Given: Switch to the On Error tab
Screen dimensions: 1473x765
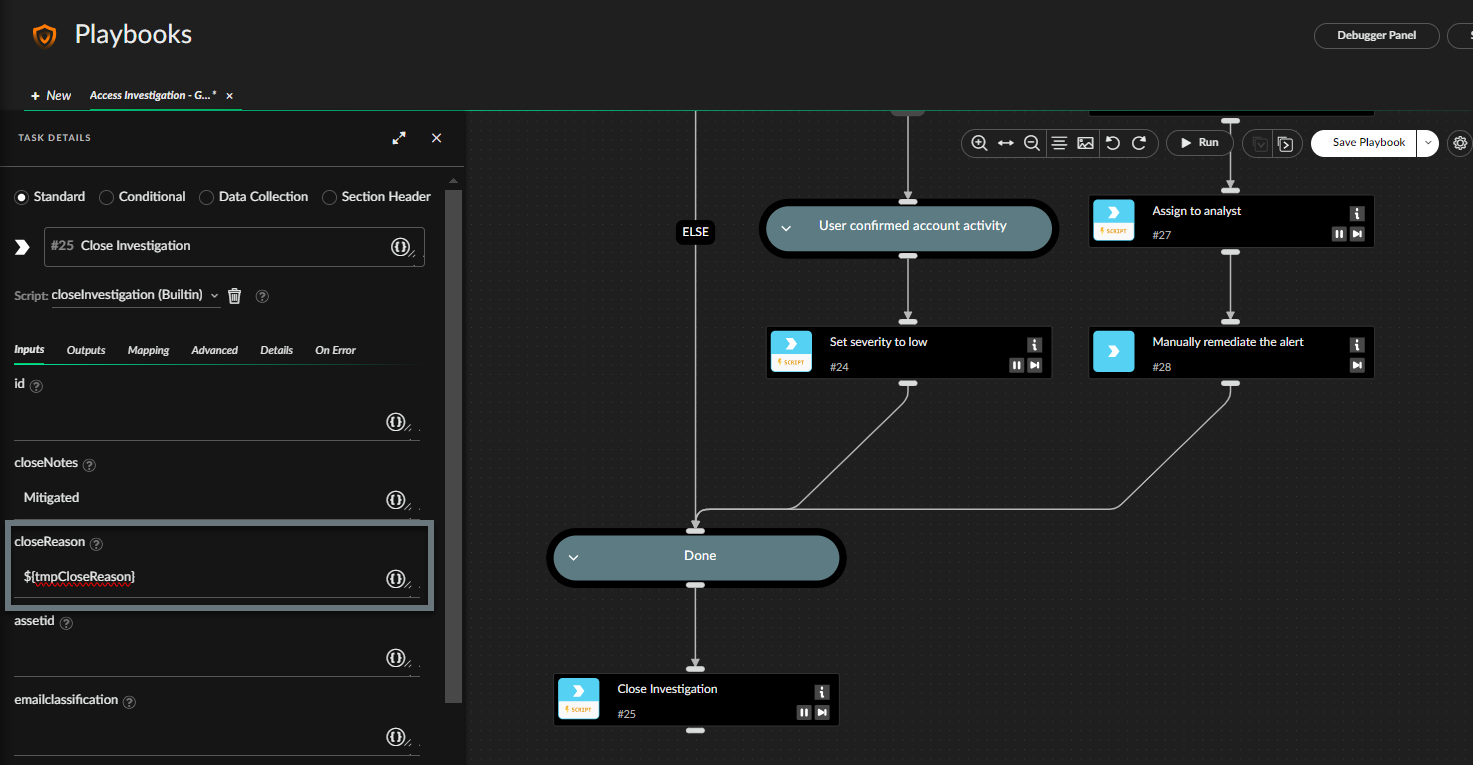Looking at the screenshot, I should (335, 350).
